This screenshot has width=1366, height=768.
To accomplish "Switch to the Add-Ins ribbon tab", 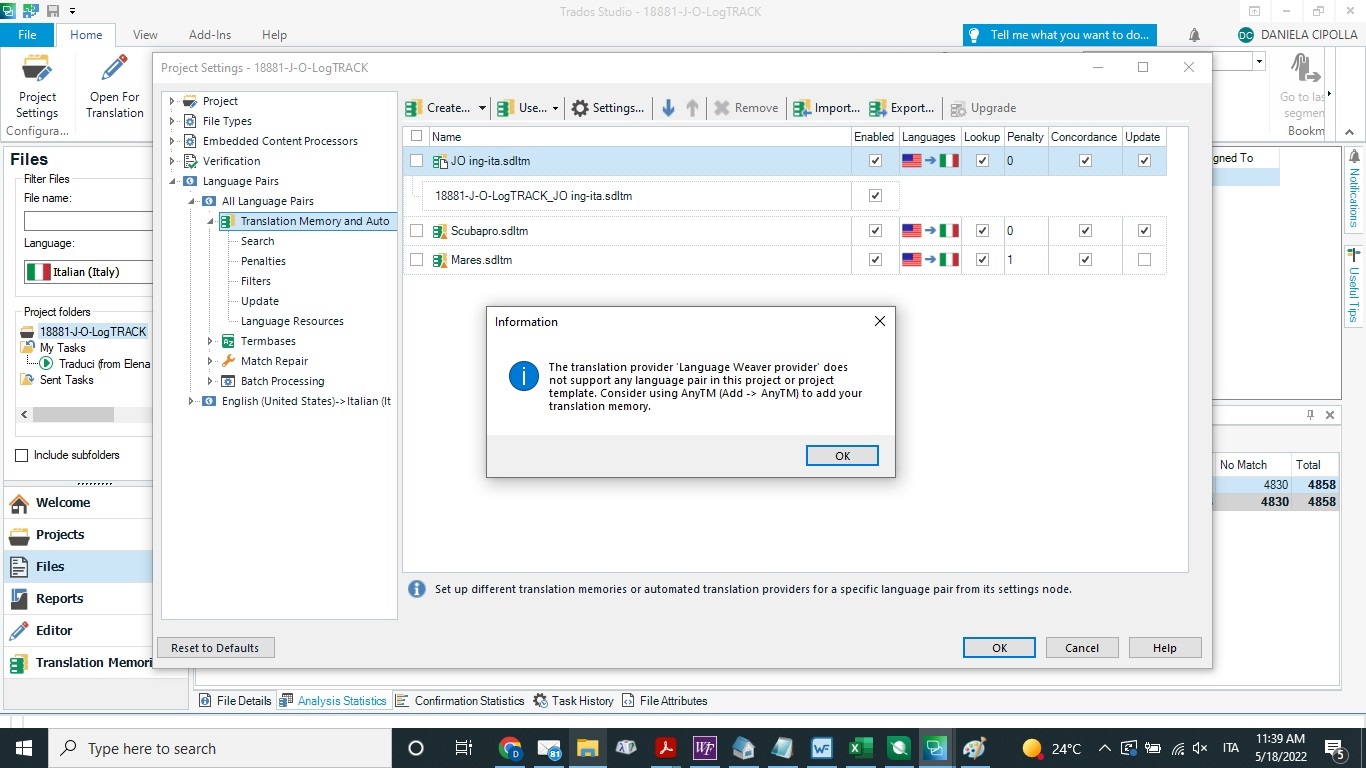I will point(210,35).
